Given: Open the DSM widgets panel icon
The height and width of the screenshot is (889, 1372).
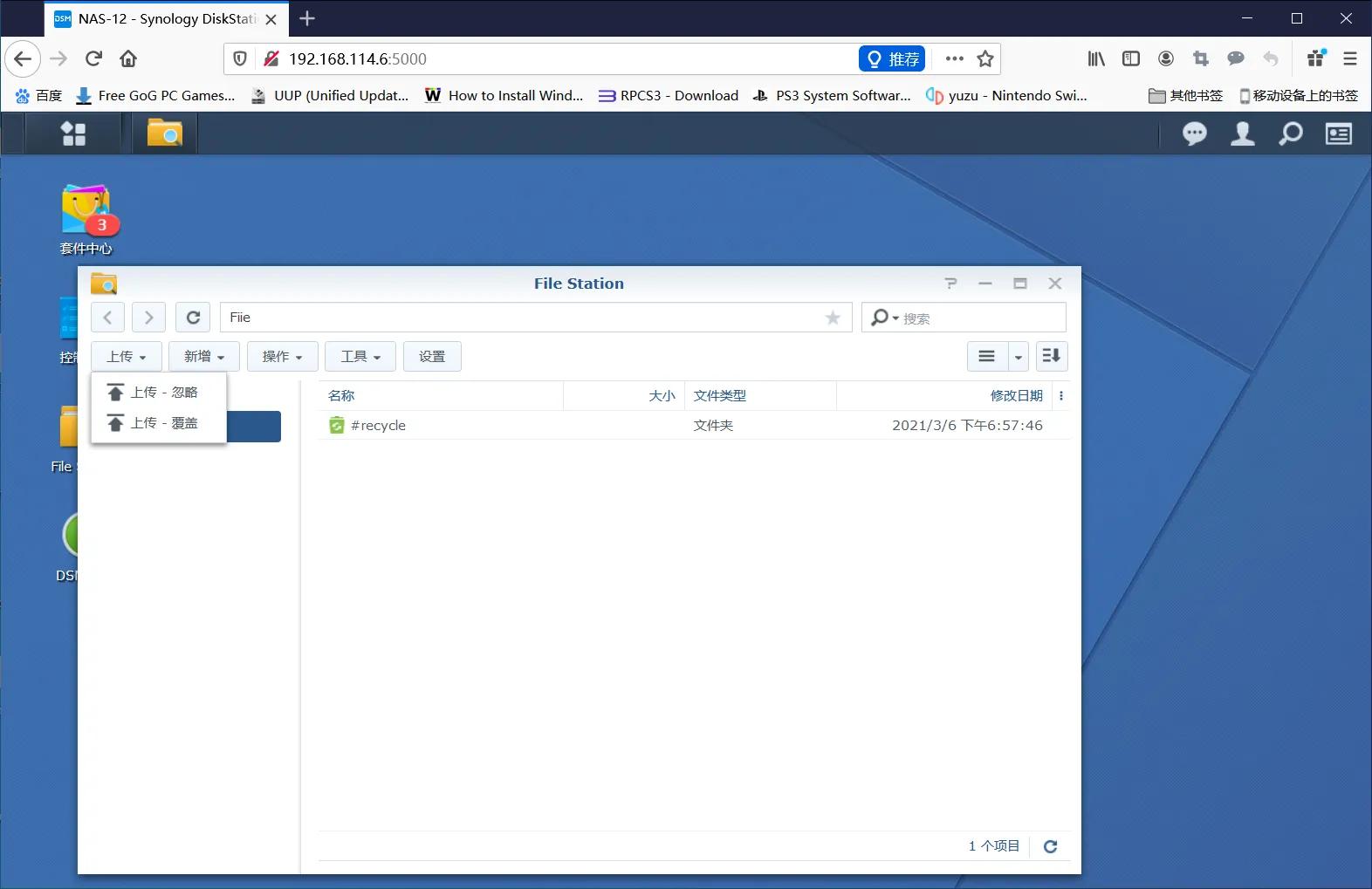Looking at the screenshot, I should coord(1338,133).
